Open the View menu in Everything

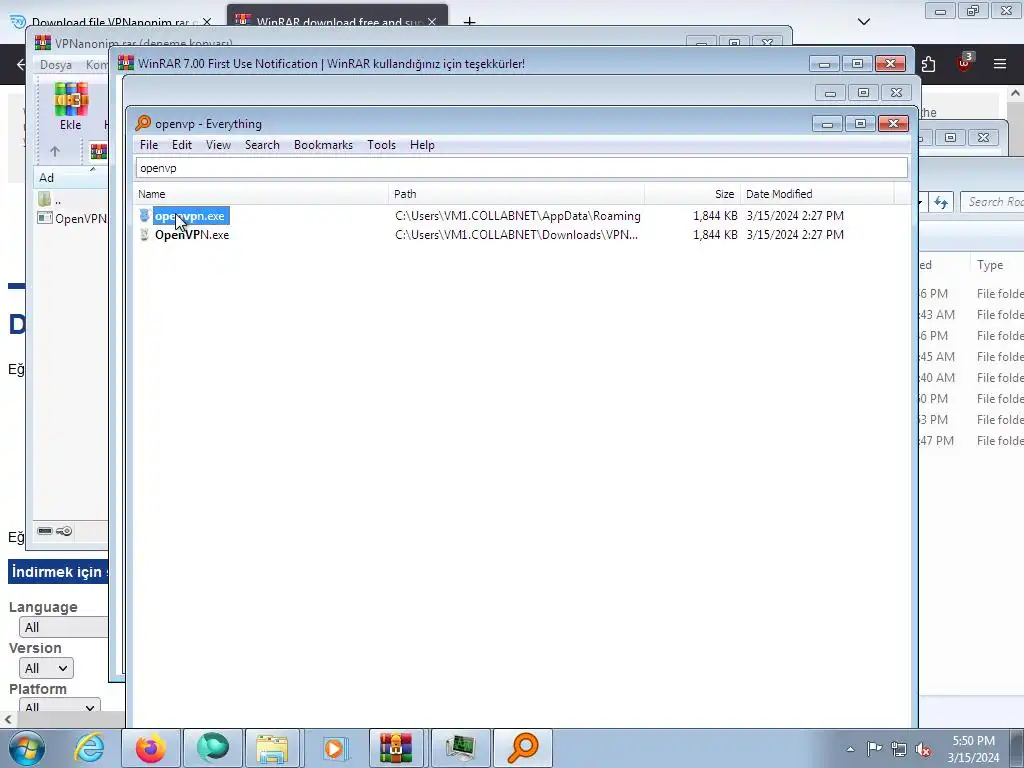click(x=218, y=145)
